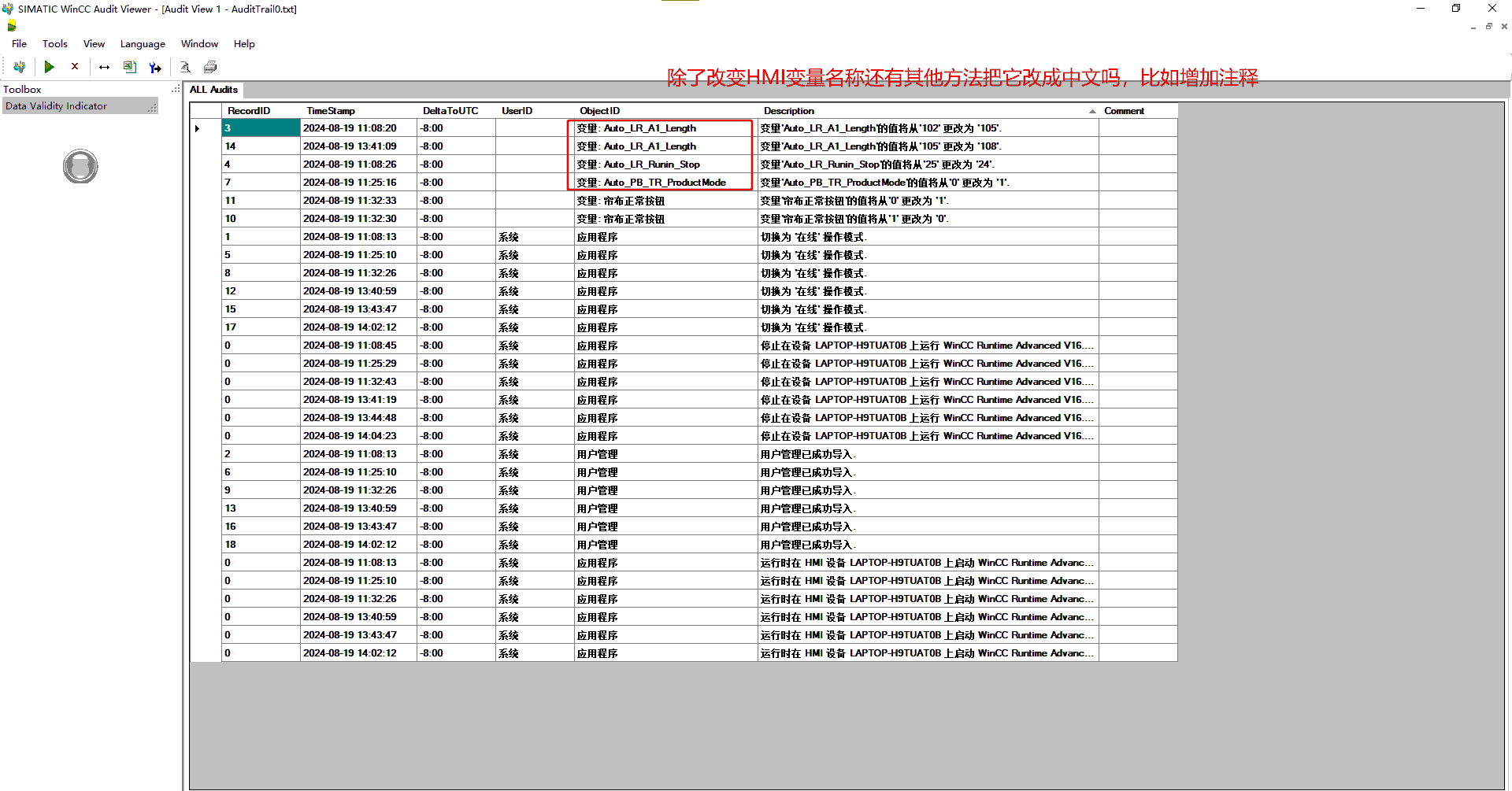This screenshot has width=1512, height=791.
Task: Select the -8:00 DeltaToUTC cell in record 14
Action: click(x=456, y=146)
